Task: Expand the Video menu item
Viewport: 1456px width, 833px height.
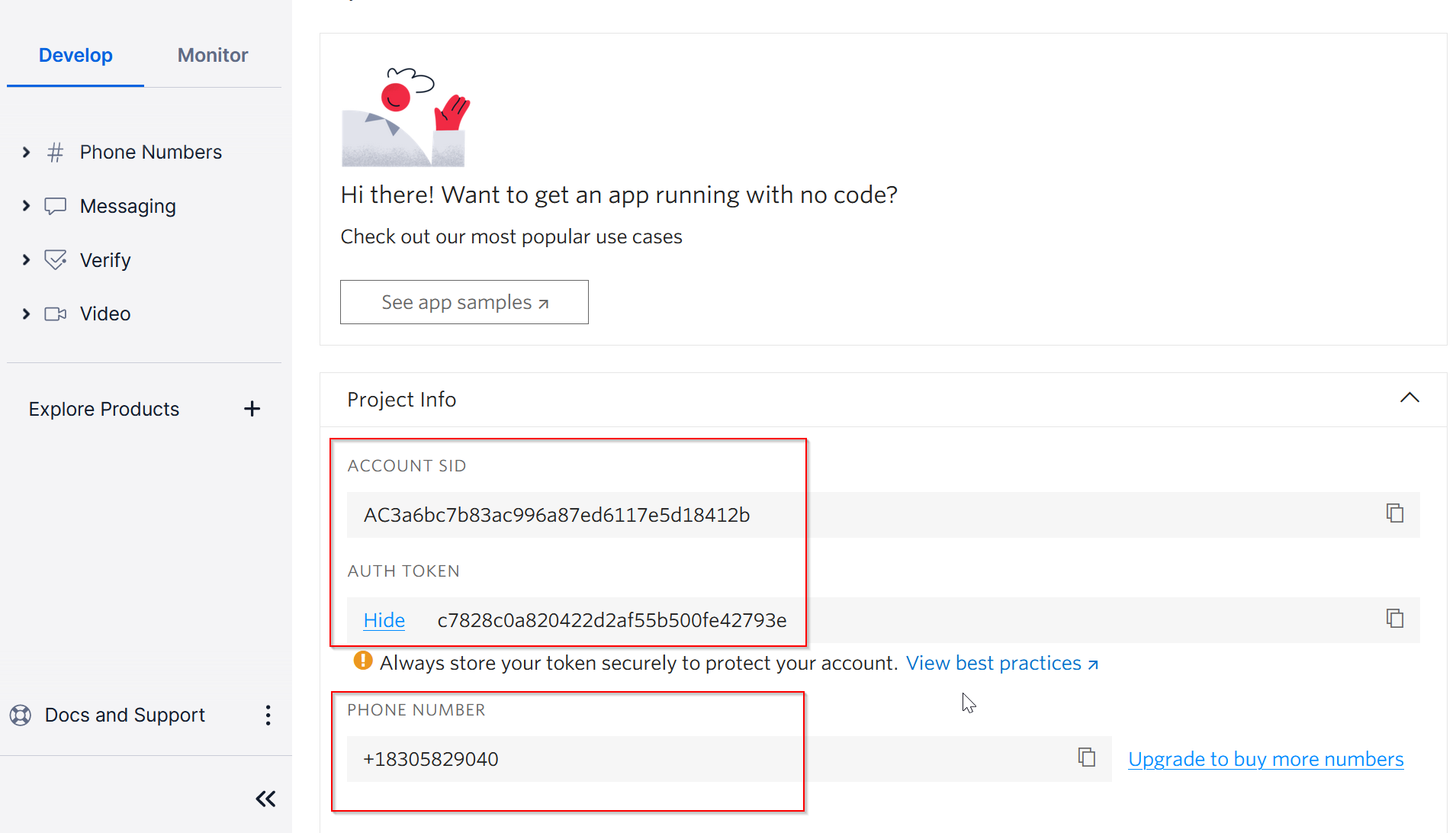Action: (x=27, y=314)
